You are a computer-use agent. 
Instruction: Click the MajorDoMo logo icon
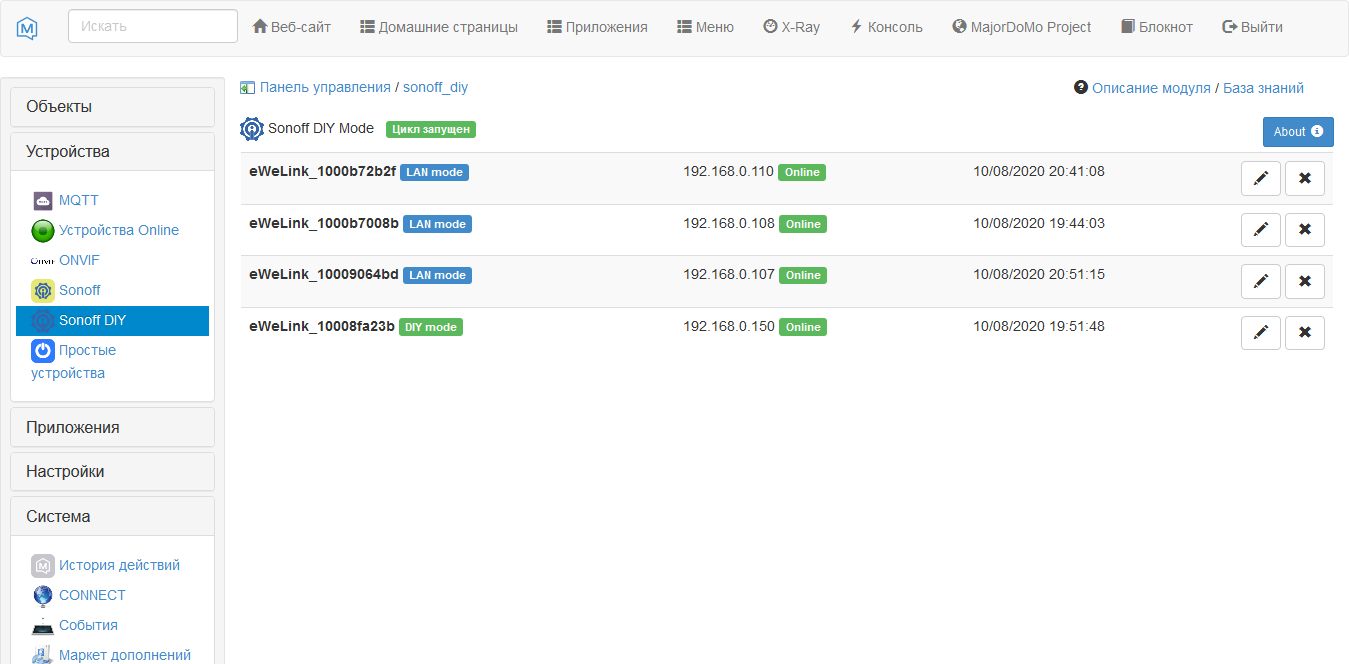(28, 28)
